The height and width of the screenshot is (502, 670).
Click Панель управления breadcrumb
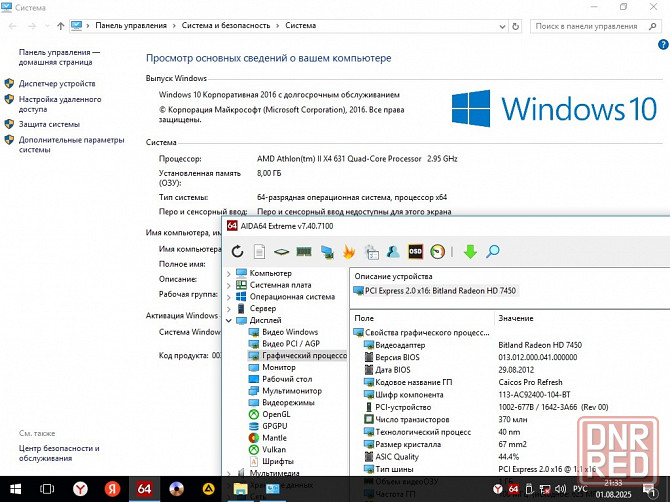[x=131, y=26]
